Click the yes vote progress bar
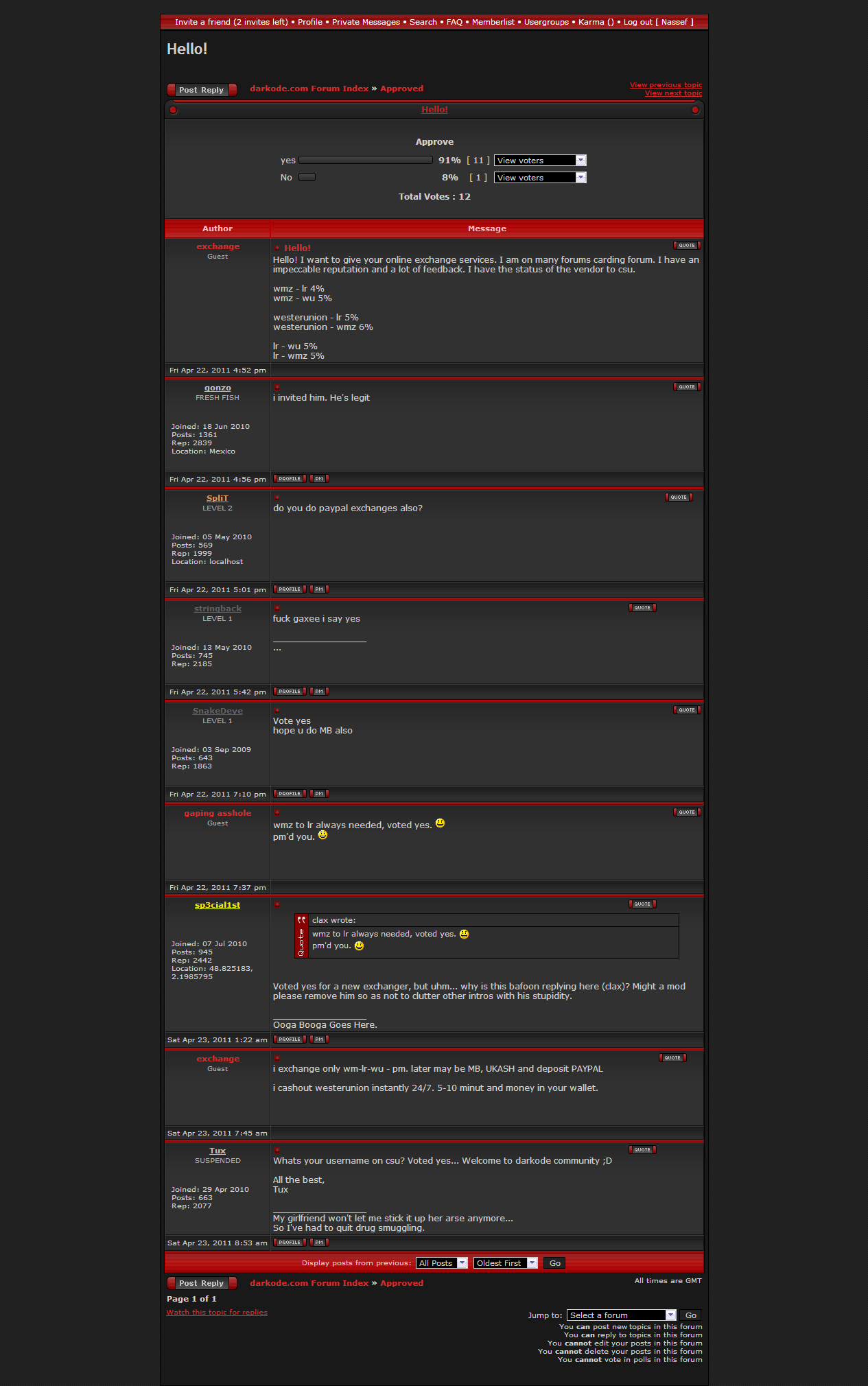Image resolution: width=868 pixels, height=1386 pixels. tap(366, 161)
